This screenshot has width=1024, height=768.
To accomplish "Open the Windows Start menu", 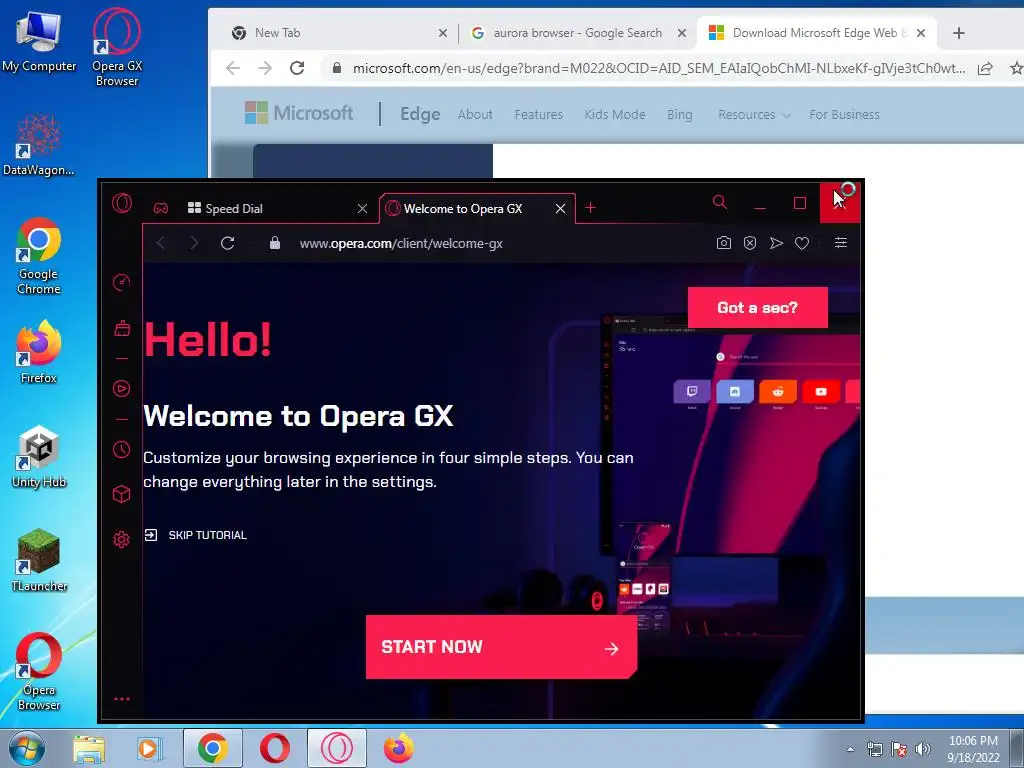I will tap(27, 748).
